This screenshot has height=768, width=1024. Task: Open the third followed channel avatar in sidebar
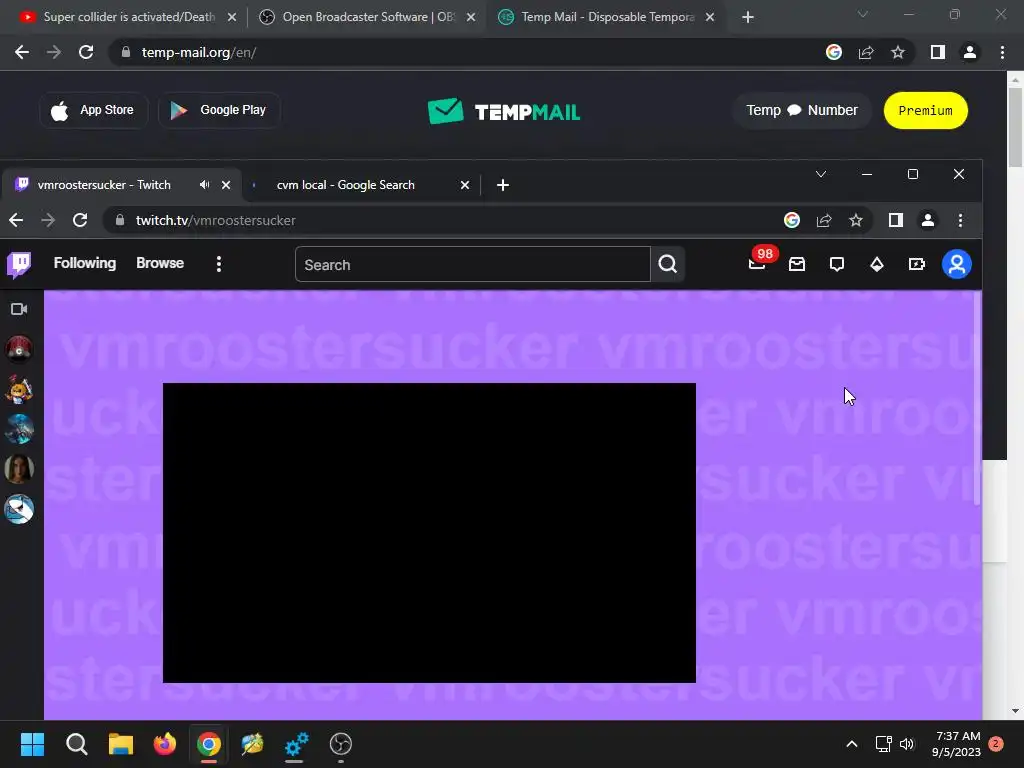pos(19,429)
